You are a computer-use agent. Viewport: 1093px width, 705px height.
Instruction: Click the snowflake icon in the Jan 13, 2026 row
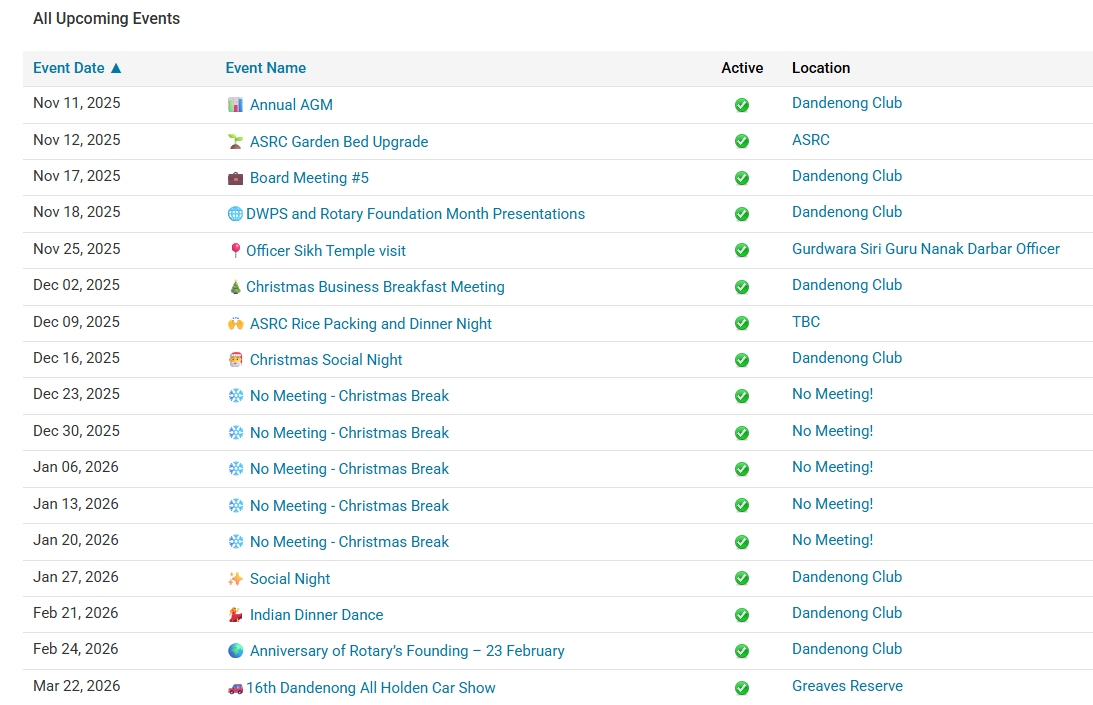coord(236,506)
